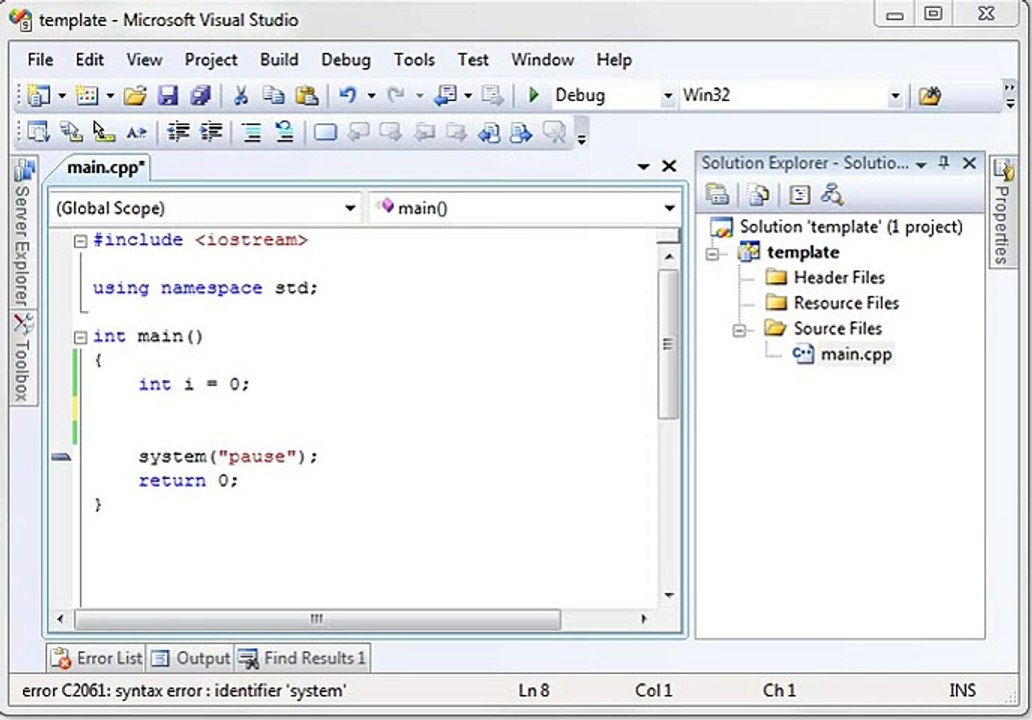The height and width of the screenshot is (720, 1032).
Task: Click the Show All Files icon in Solution Explorer
Action: pyautogui.click(x=758, y=195)
